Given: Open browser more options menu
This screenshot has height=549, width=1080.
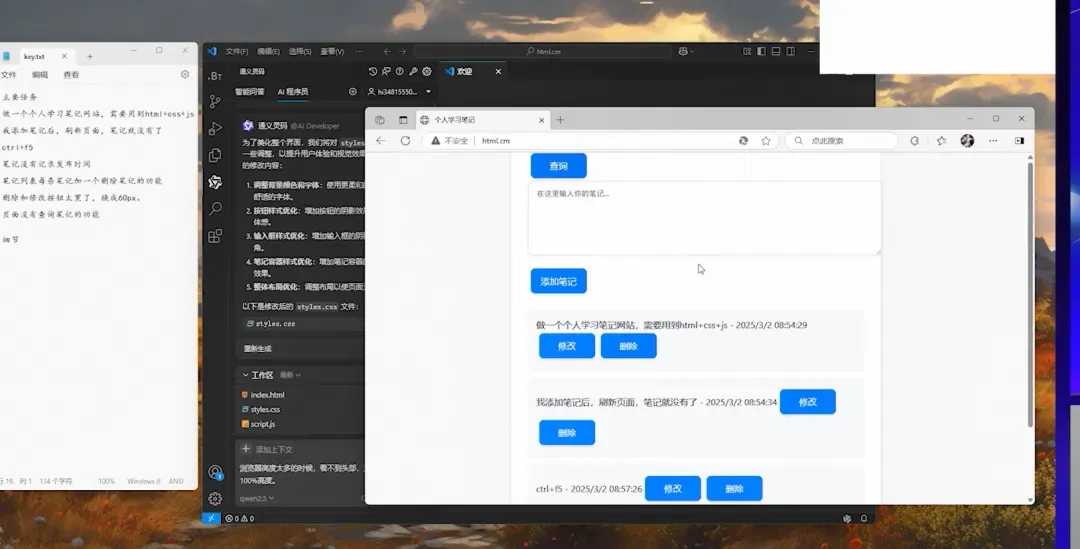Looking at the screenshot, I should [x=993, y=141].
